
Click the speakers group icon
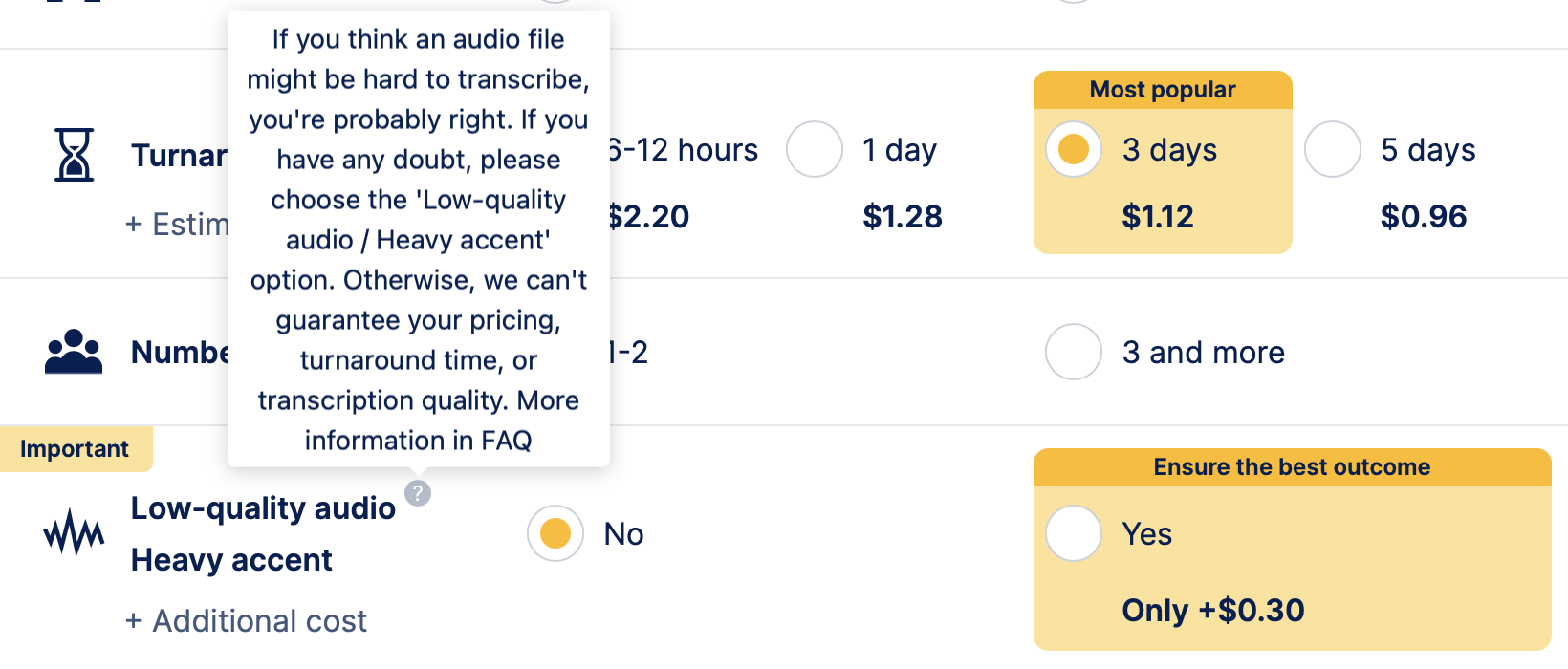(x=72, y=352)
